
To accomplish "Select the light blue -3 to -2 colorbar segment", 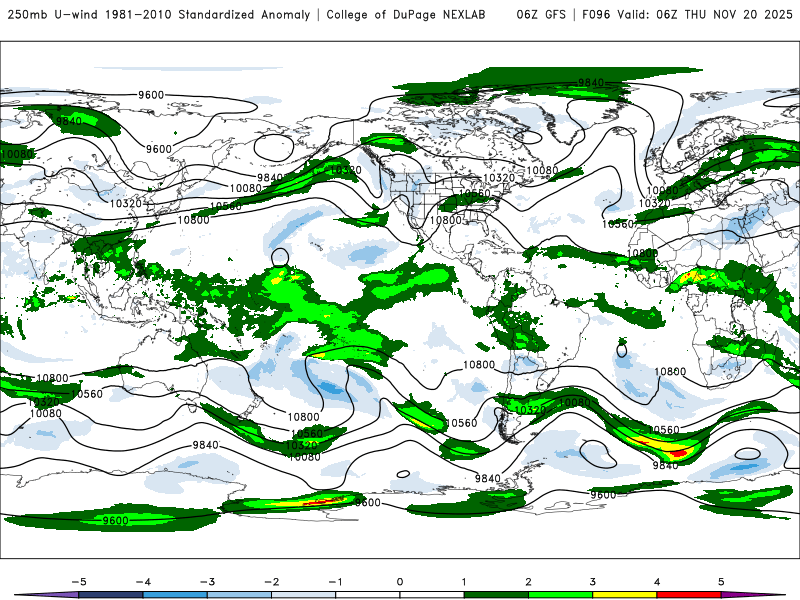I will [239, 595].
